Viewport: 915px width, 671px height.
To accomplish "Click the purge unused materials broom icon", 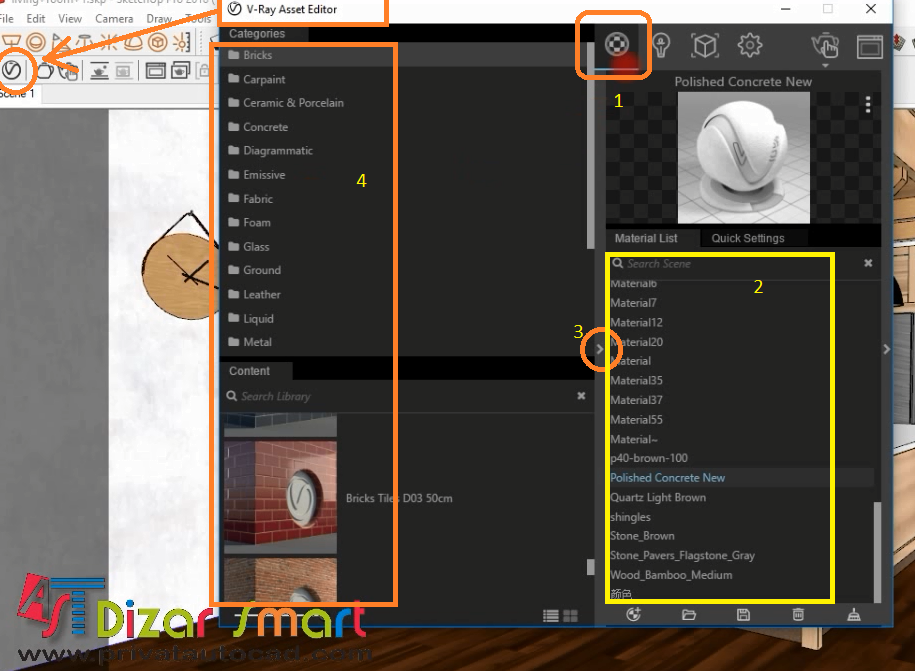I will pos(854,614).
